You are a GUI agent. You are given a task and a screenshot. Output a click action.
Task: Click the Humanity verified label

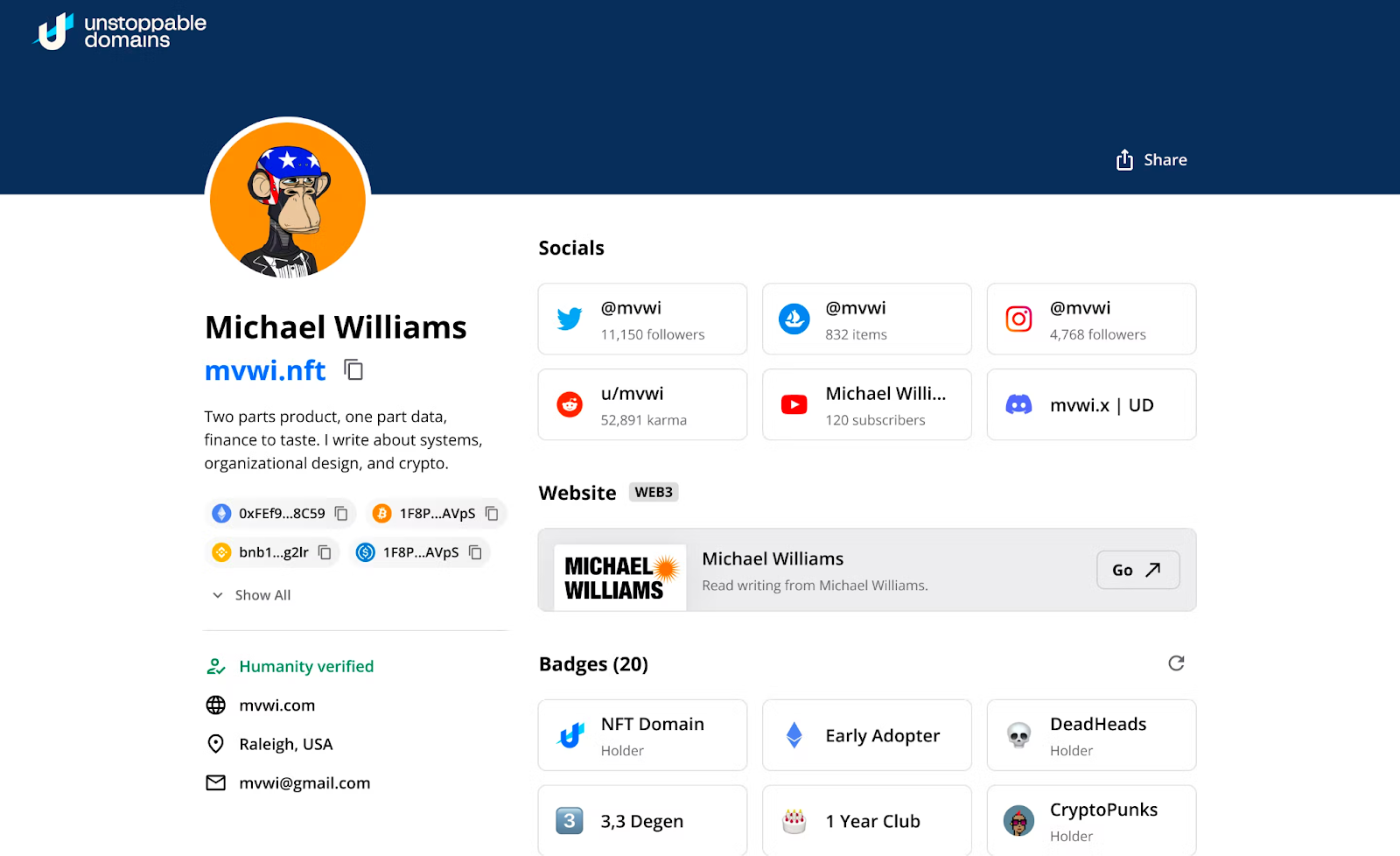coord(306,667)
